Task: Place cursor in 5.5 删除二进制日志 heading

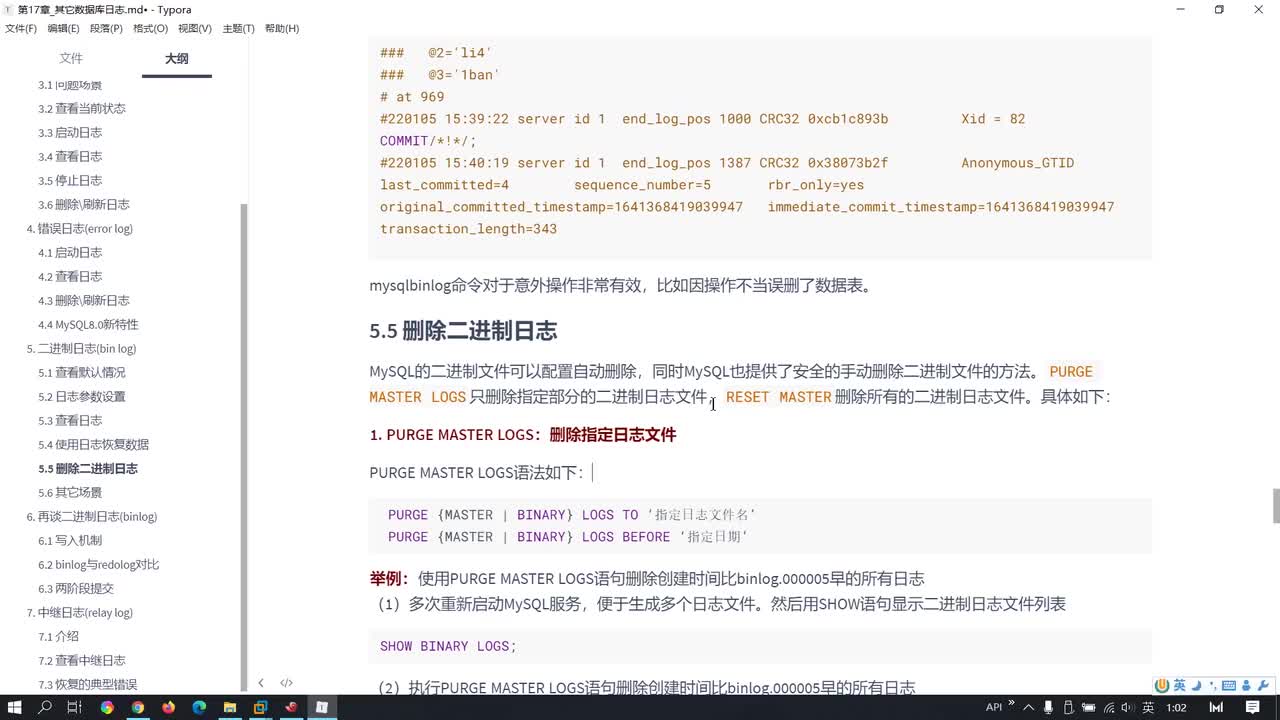Action: pyautogui.click(x=463, y=331)
